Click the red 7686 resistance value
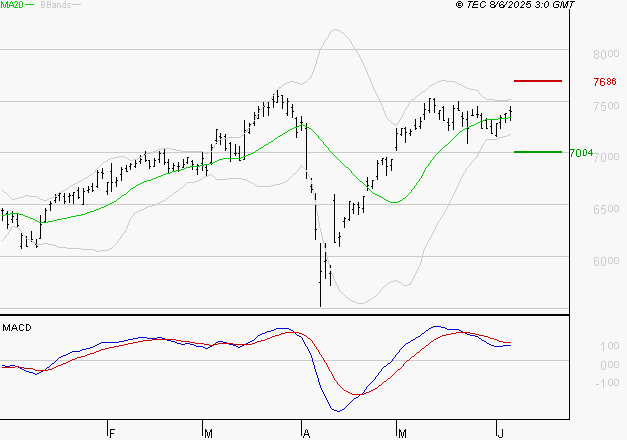The image size is (627, 440). point(605,82)
